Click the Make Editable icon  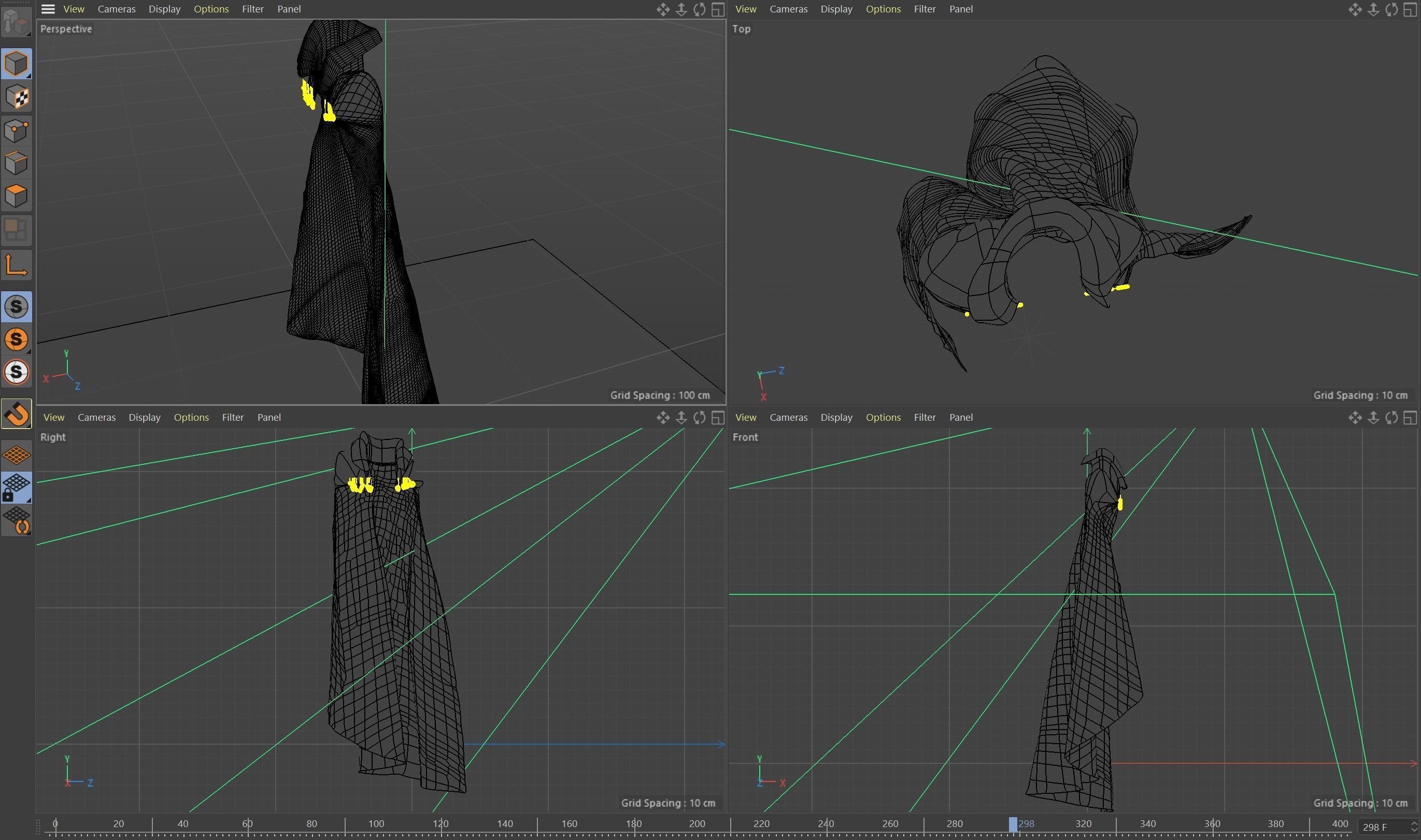[x=16, y=22]
